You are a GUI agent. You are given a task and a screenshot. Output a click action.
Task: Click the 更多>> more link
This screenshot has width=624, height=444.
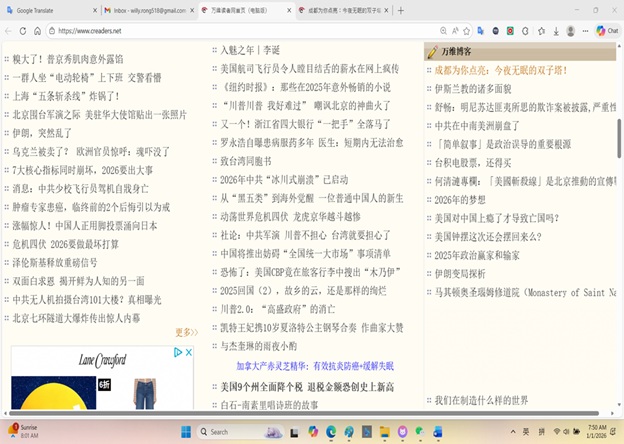point(186,332)
